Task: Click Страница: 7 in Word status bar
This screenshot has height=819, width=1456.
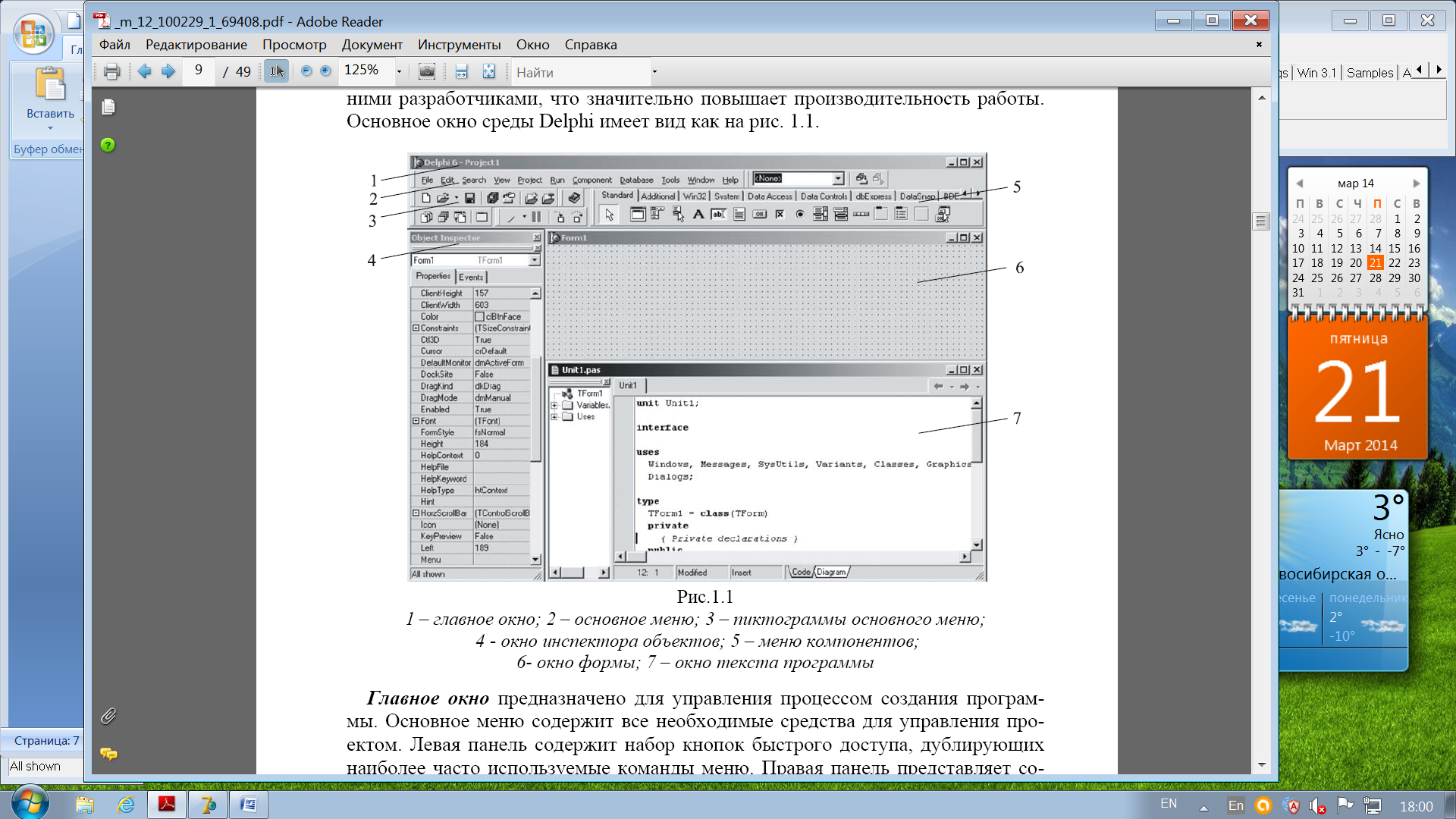Action: point(46,741)
